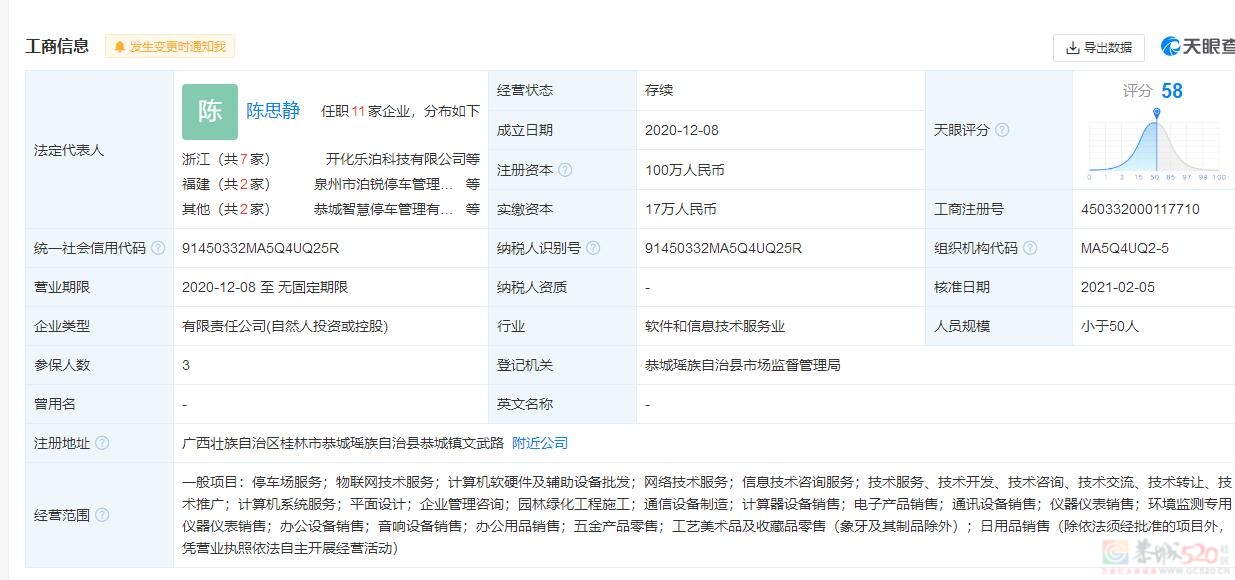The image size is (1235, 580).
Task: Click 福建(共2家) region entry
Action: coord(226,184)
